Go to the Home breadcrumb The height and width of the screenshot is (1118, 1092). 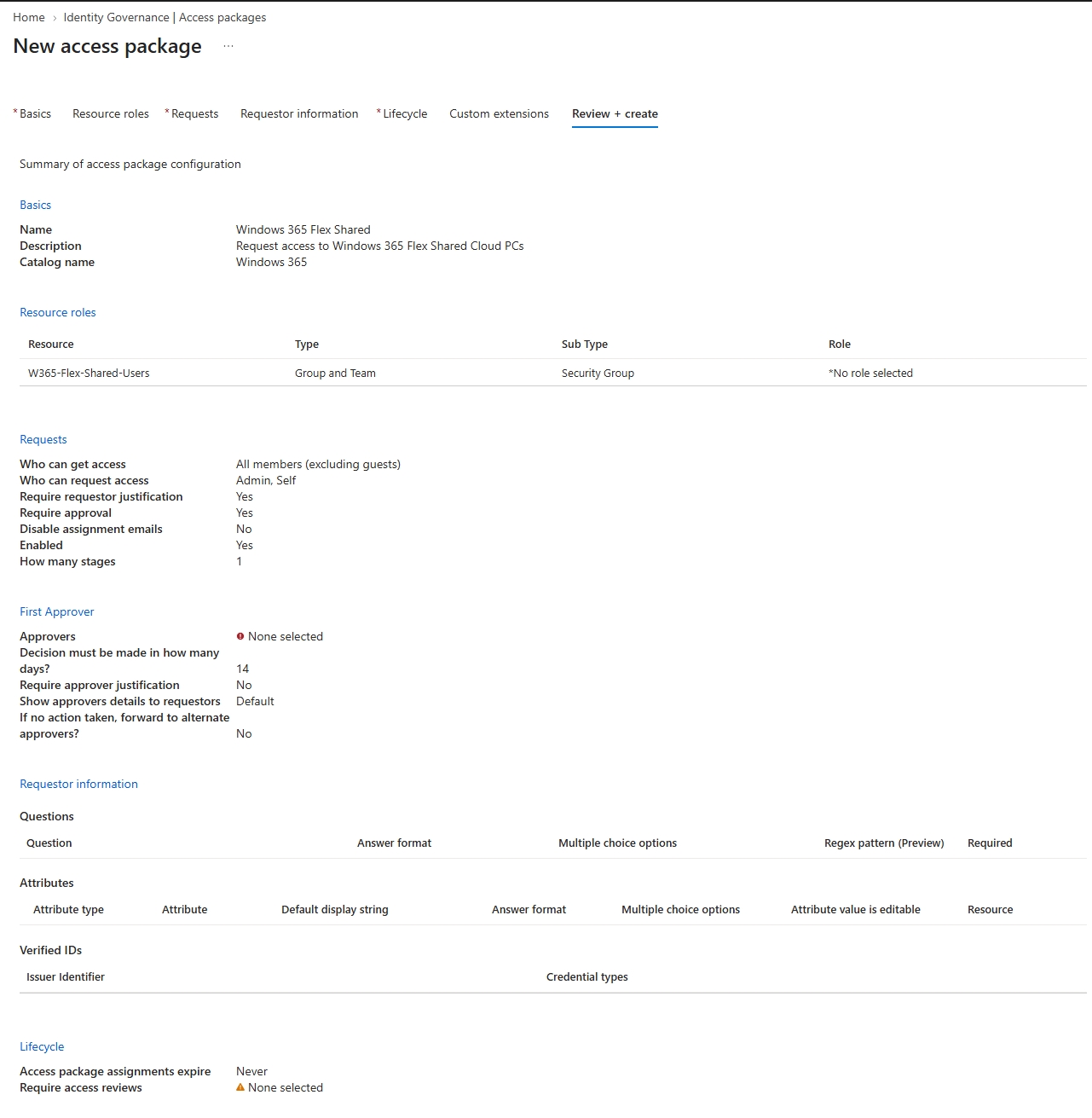29,17
